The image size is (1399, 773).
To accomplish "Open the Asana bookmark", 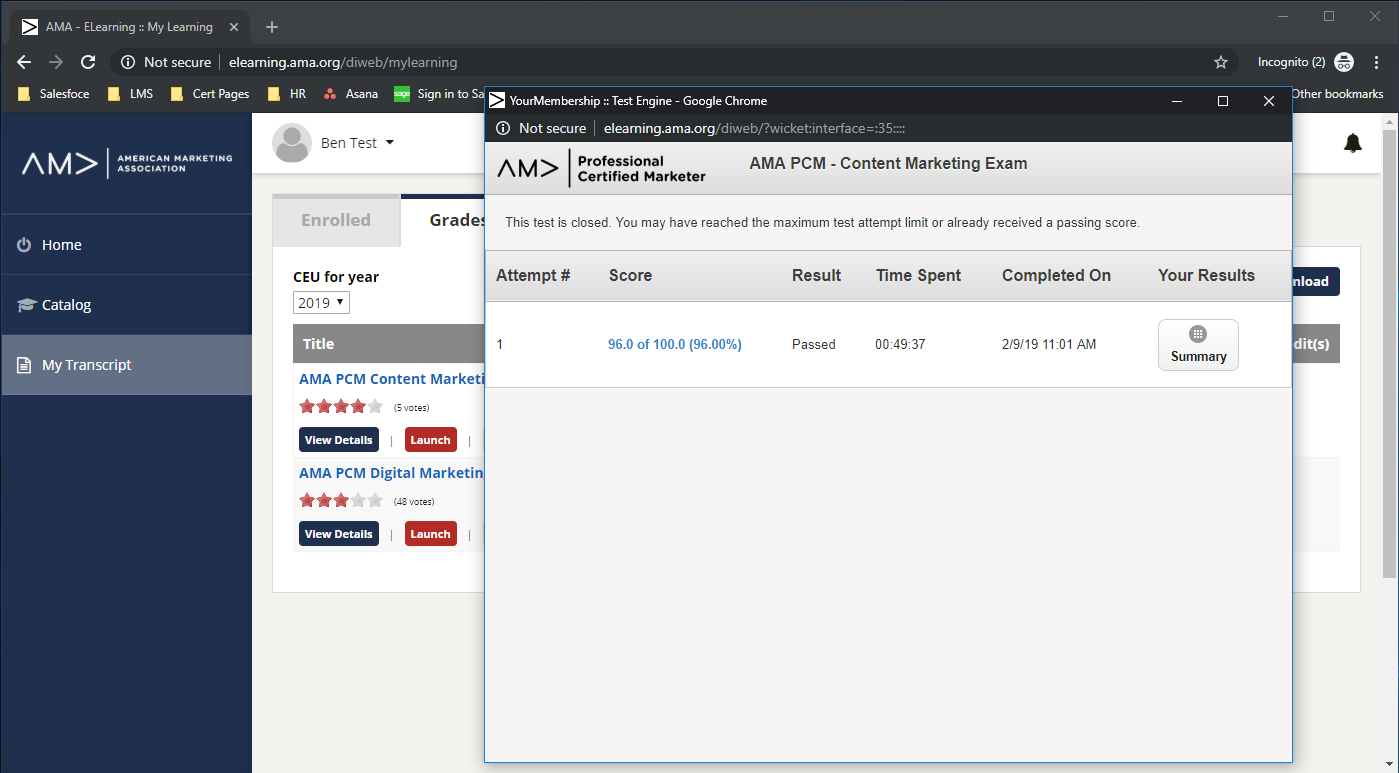I will point(352,93).
